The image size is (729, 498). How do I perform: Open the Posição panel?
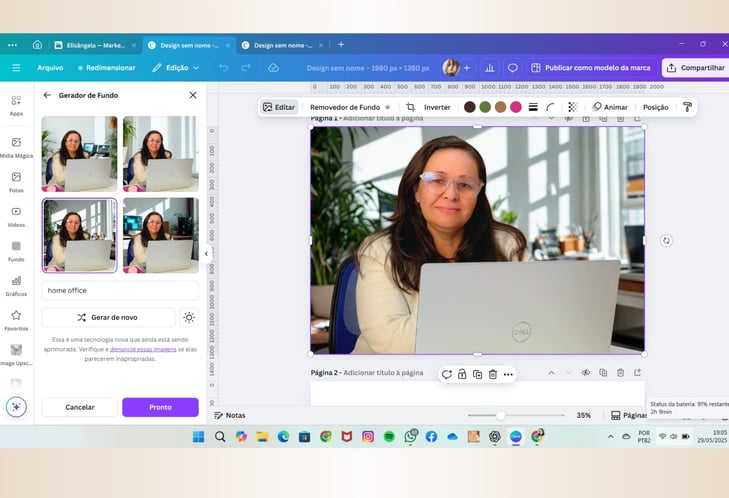click(656, 107)
